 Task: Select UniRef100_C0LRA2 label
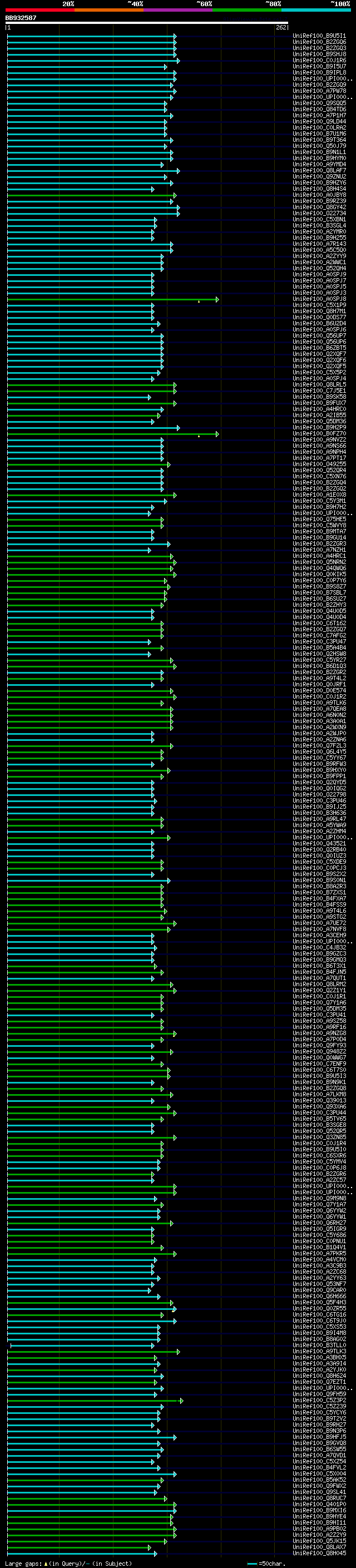pyautogui.click(x=319, y=128)
